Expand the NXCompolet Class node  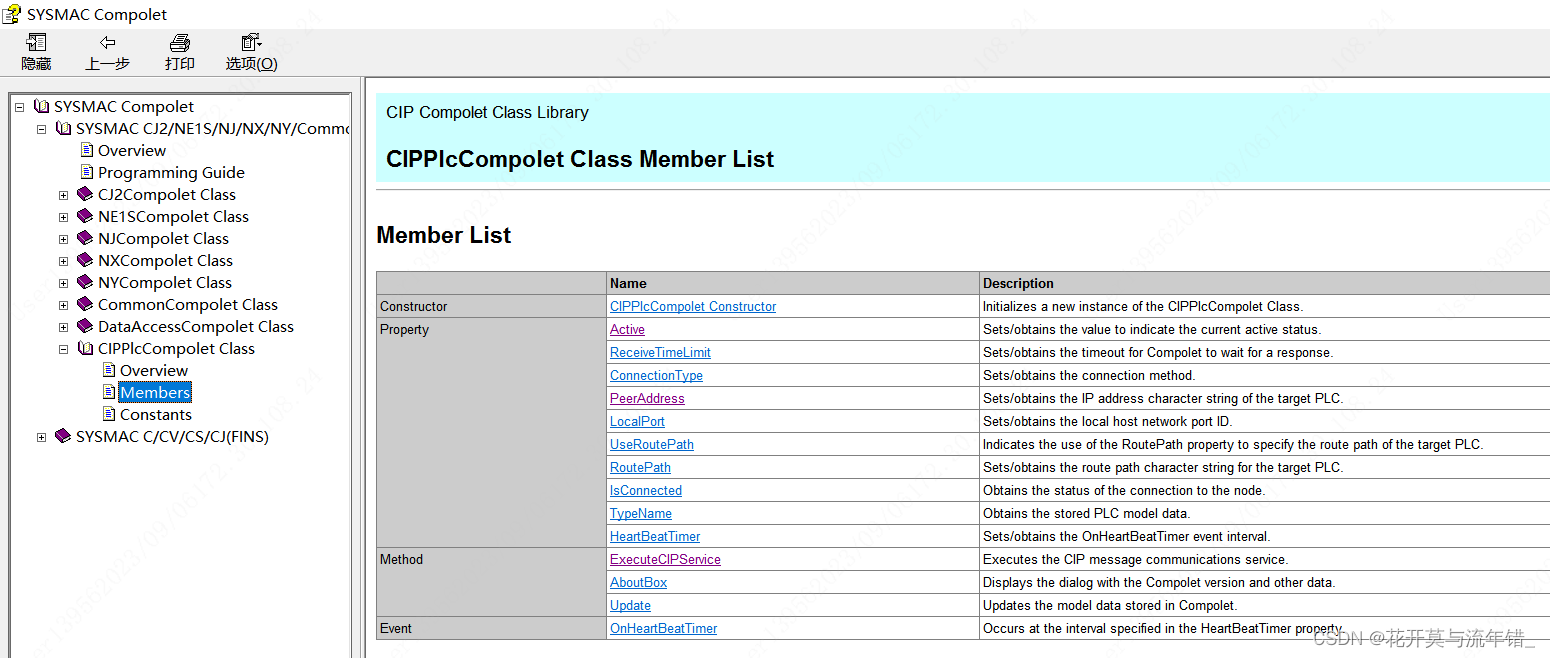(63, 261)
